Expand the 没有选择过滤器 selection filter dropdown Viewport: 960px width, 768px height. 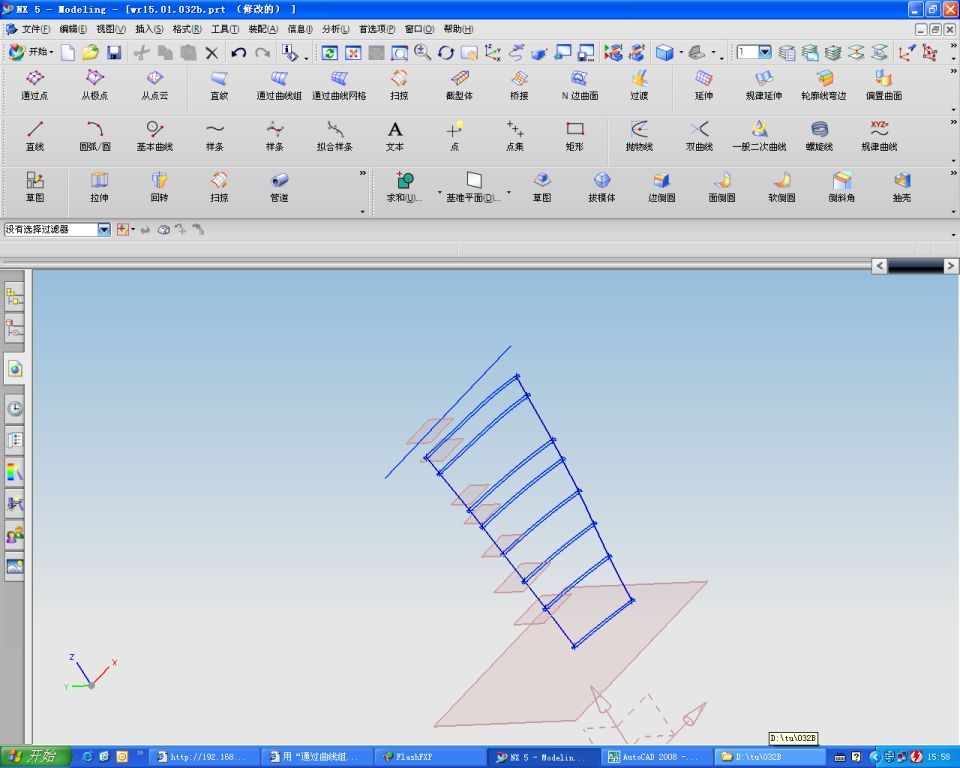[x=103, y=229]
